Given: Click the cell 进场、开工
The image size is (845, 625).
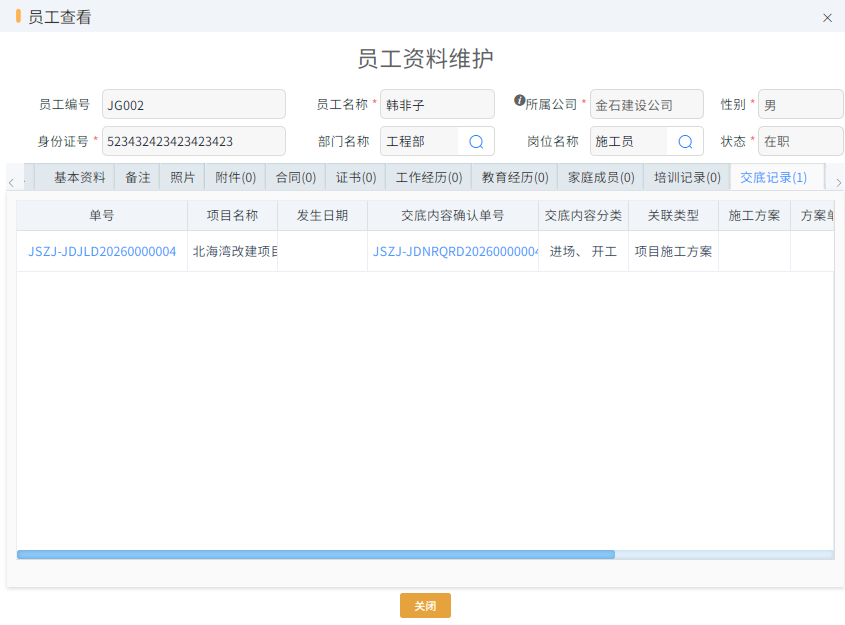Looking at the screenshot, I should 583,252.
